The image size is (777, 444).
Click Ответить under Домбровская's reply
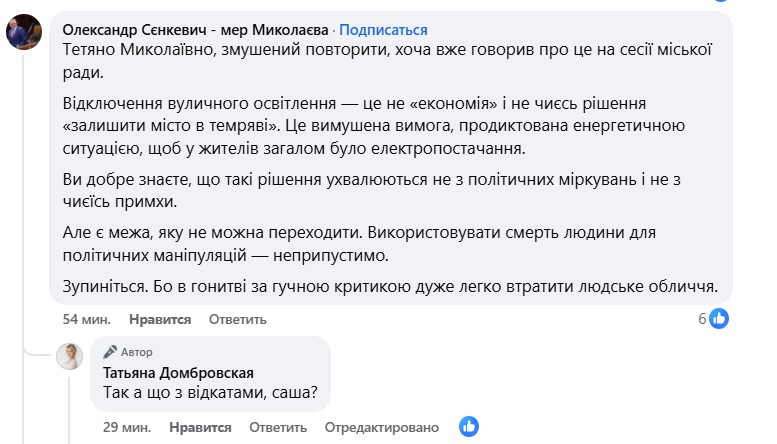(276, 427)
